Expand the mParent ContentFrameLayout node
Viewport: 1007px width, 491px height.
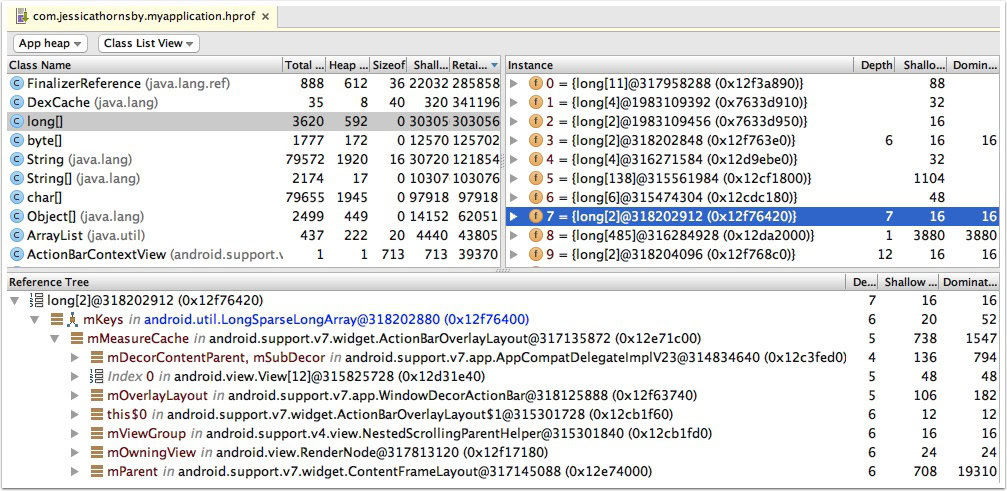pyautogui.click(x=76, y=472)
